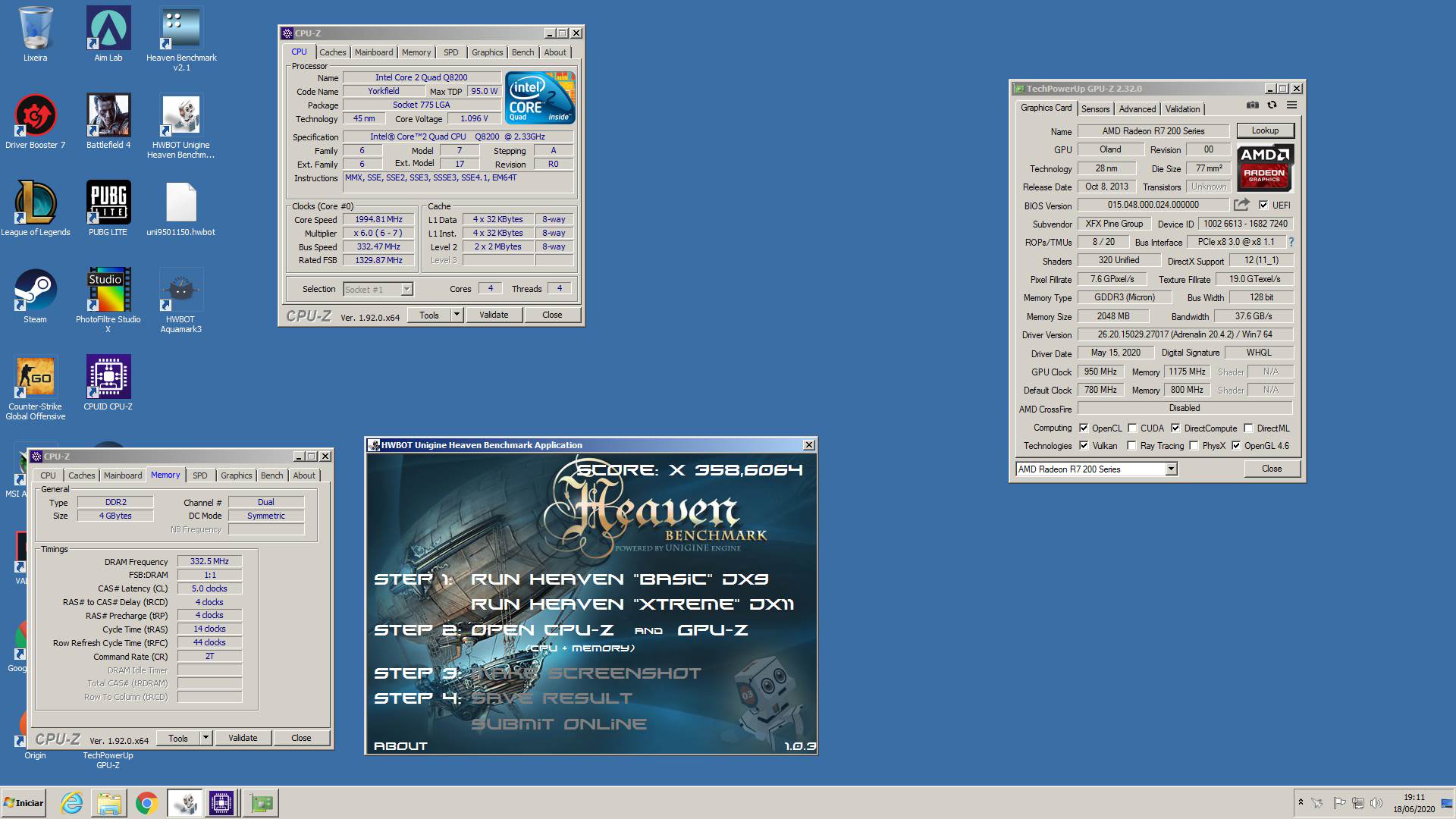The width and height of the screenshot is (1456, 819).
Task: Click Validate in the lower CPU-Z window
Action: click(243, 738)
